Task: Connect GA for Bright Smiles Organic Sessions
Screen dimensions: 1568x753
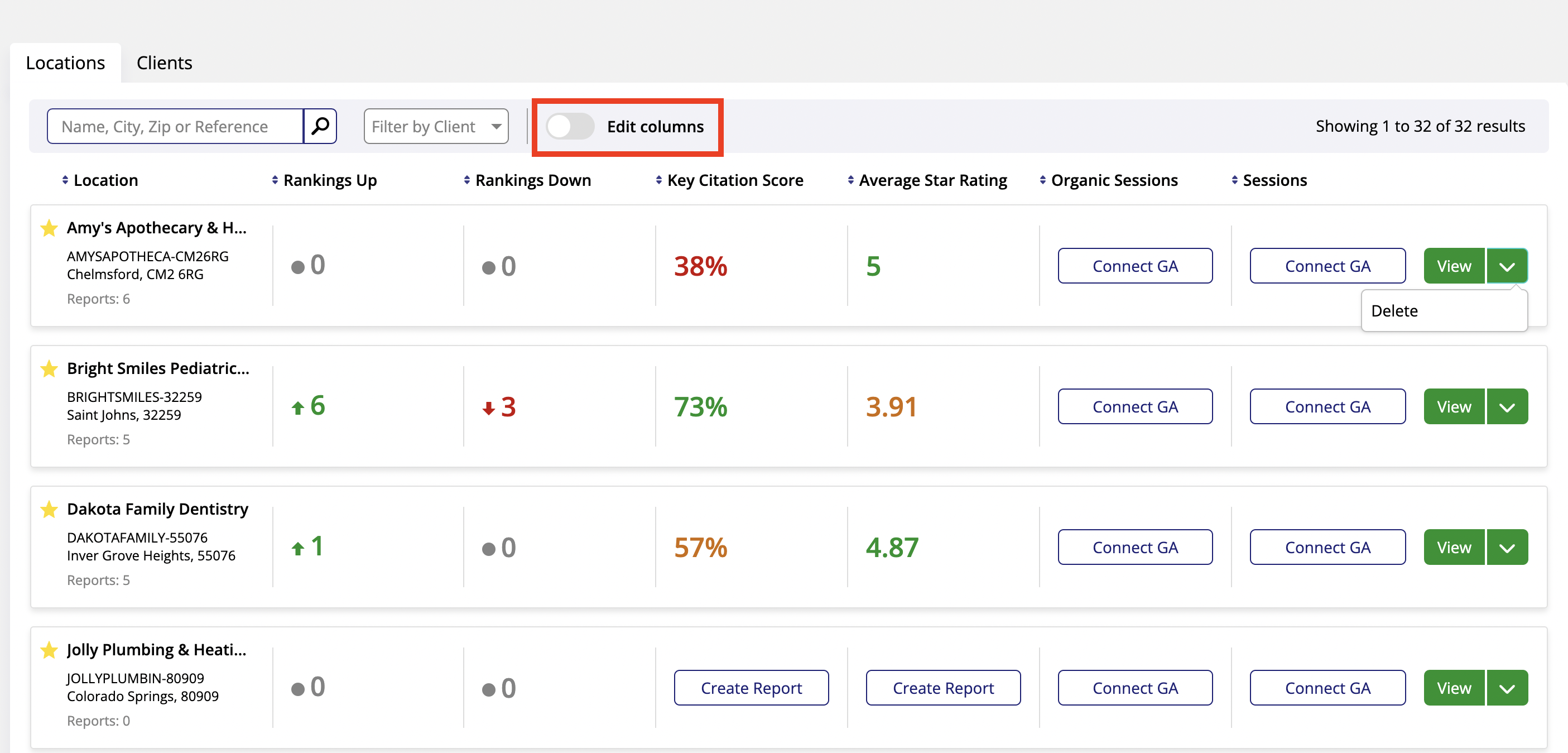Action: 1135,406
